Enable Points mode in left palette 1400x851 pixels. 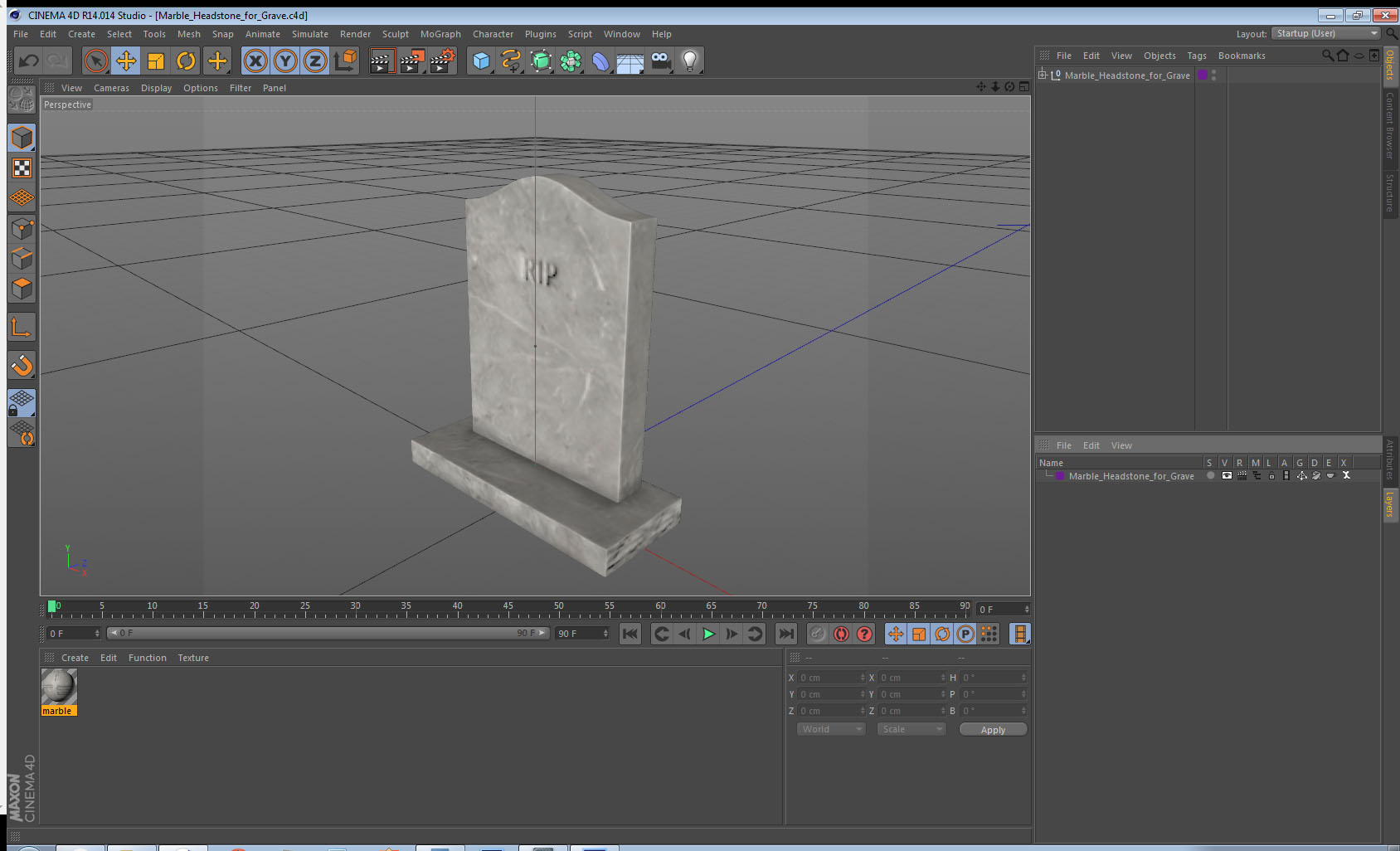[22, 228]
